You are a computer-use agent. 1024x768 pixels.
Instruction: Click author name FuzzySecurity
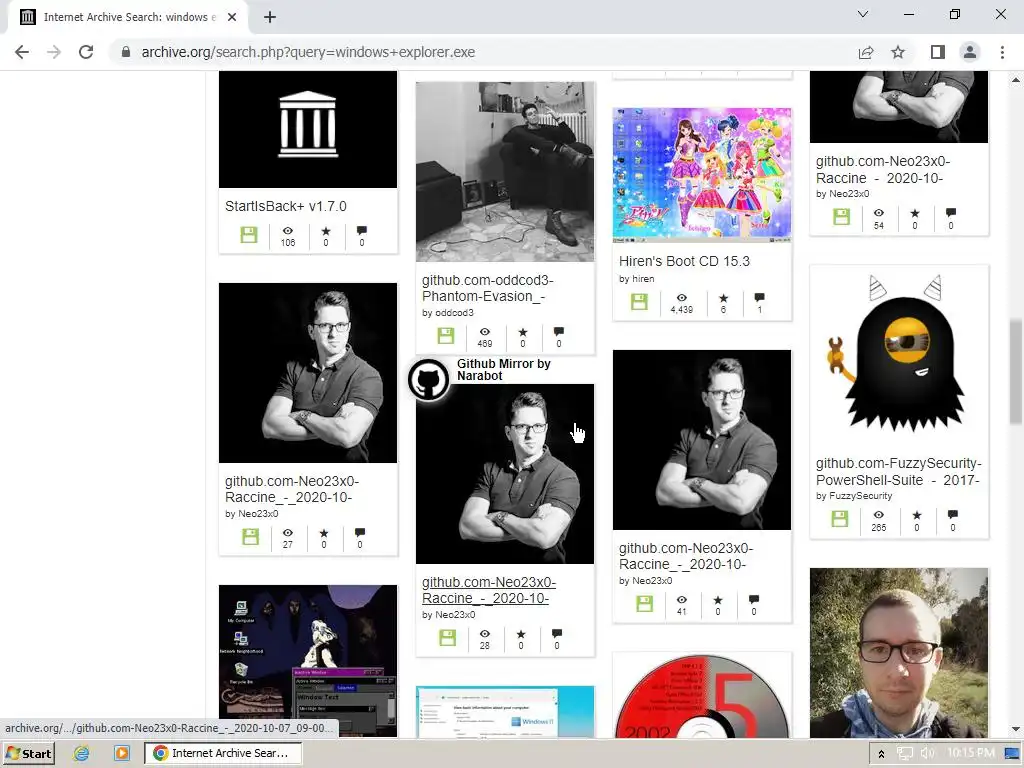coord(860,496)
